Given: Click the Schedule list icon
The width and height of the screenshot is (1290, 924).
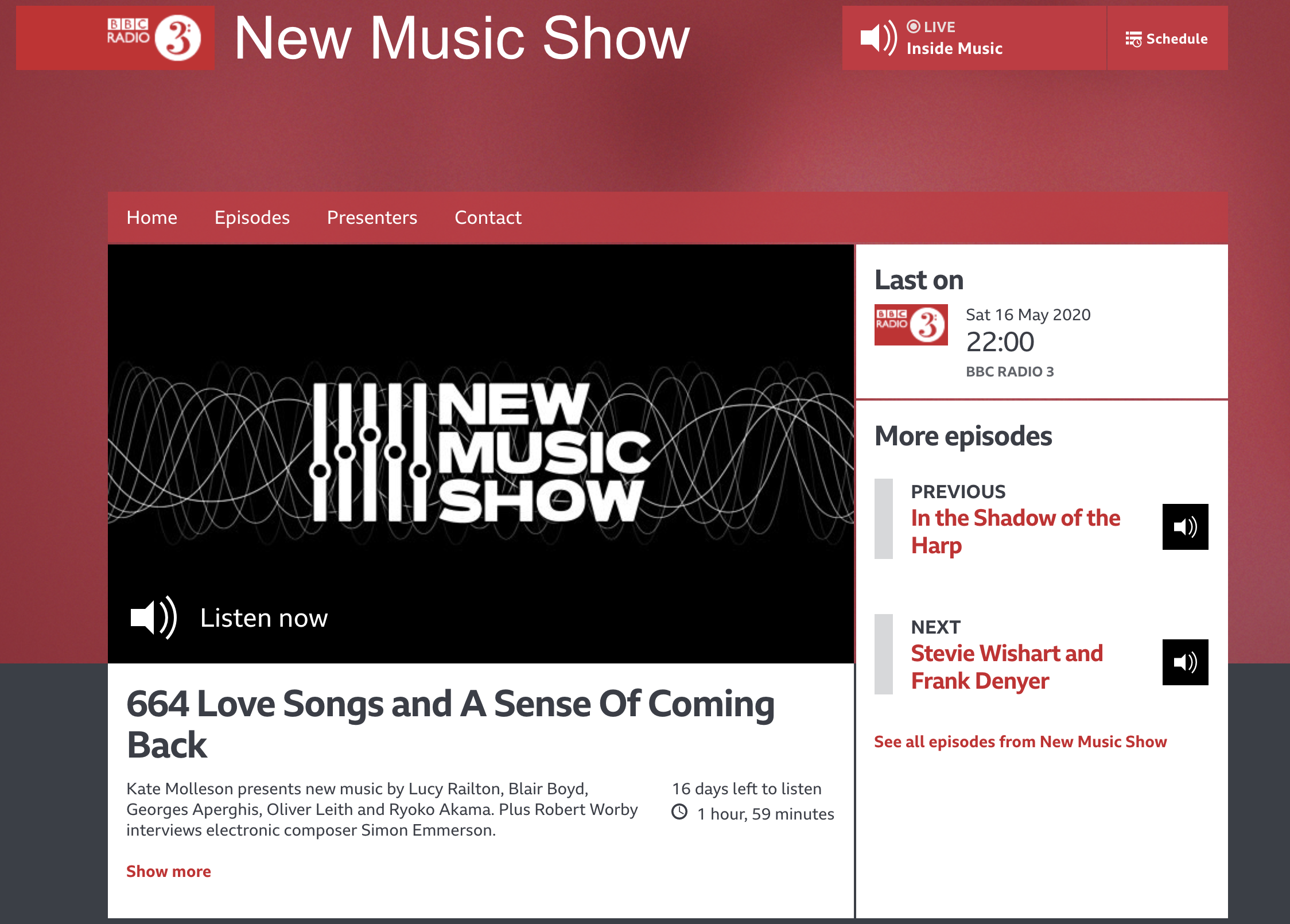Looking at the screenshot, I should click(1133, 39).
